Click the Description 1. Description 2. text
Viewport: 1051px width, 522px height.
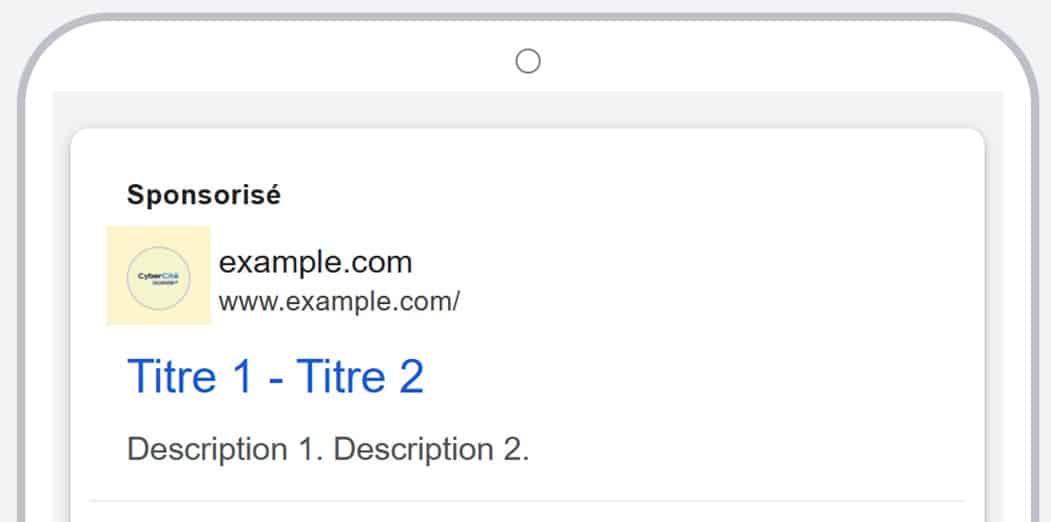(x=328, y=449)
